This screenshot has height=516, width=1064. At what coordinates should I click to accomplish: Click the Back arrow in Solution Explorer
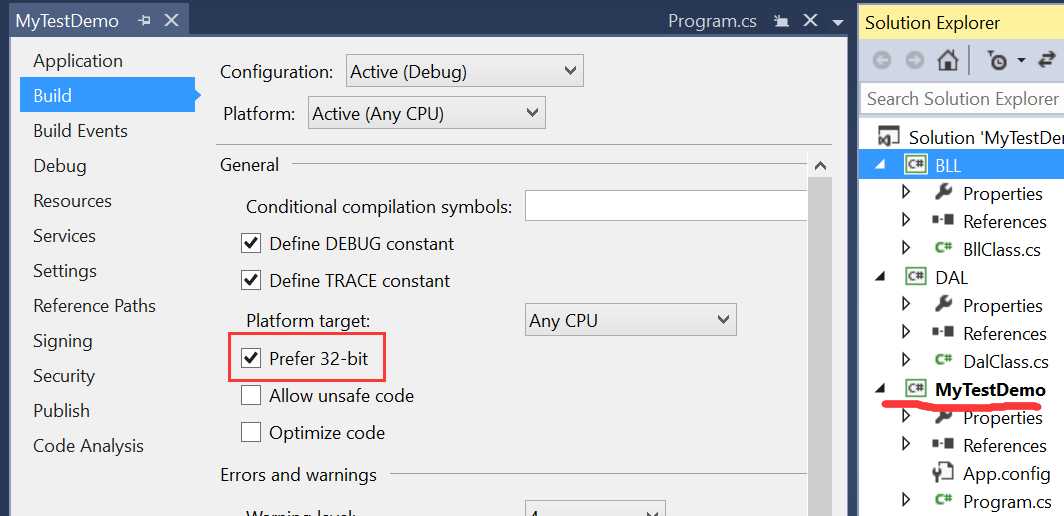pos(882,60)
